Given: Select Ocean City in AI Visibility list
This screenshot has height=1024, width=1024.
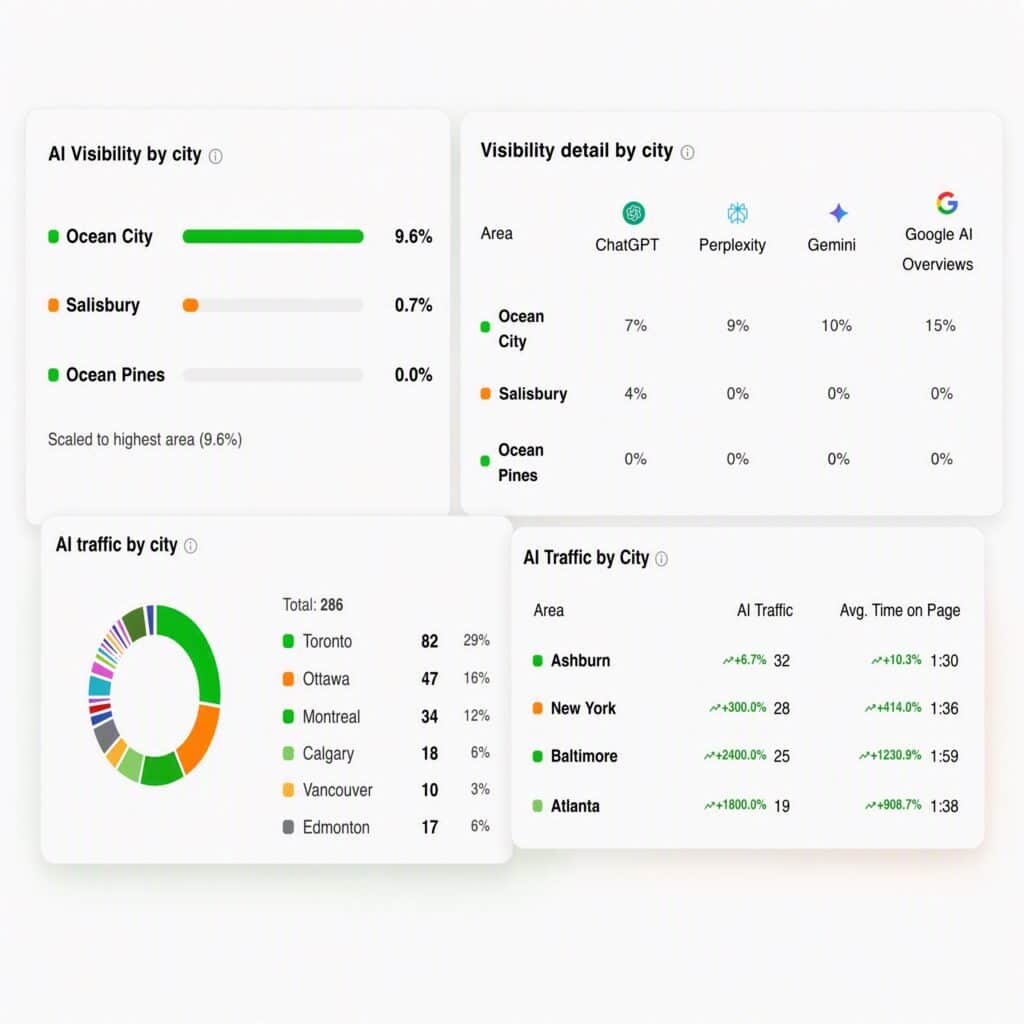Looking at the screenshot, I should coord(109,236).
